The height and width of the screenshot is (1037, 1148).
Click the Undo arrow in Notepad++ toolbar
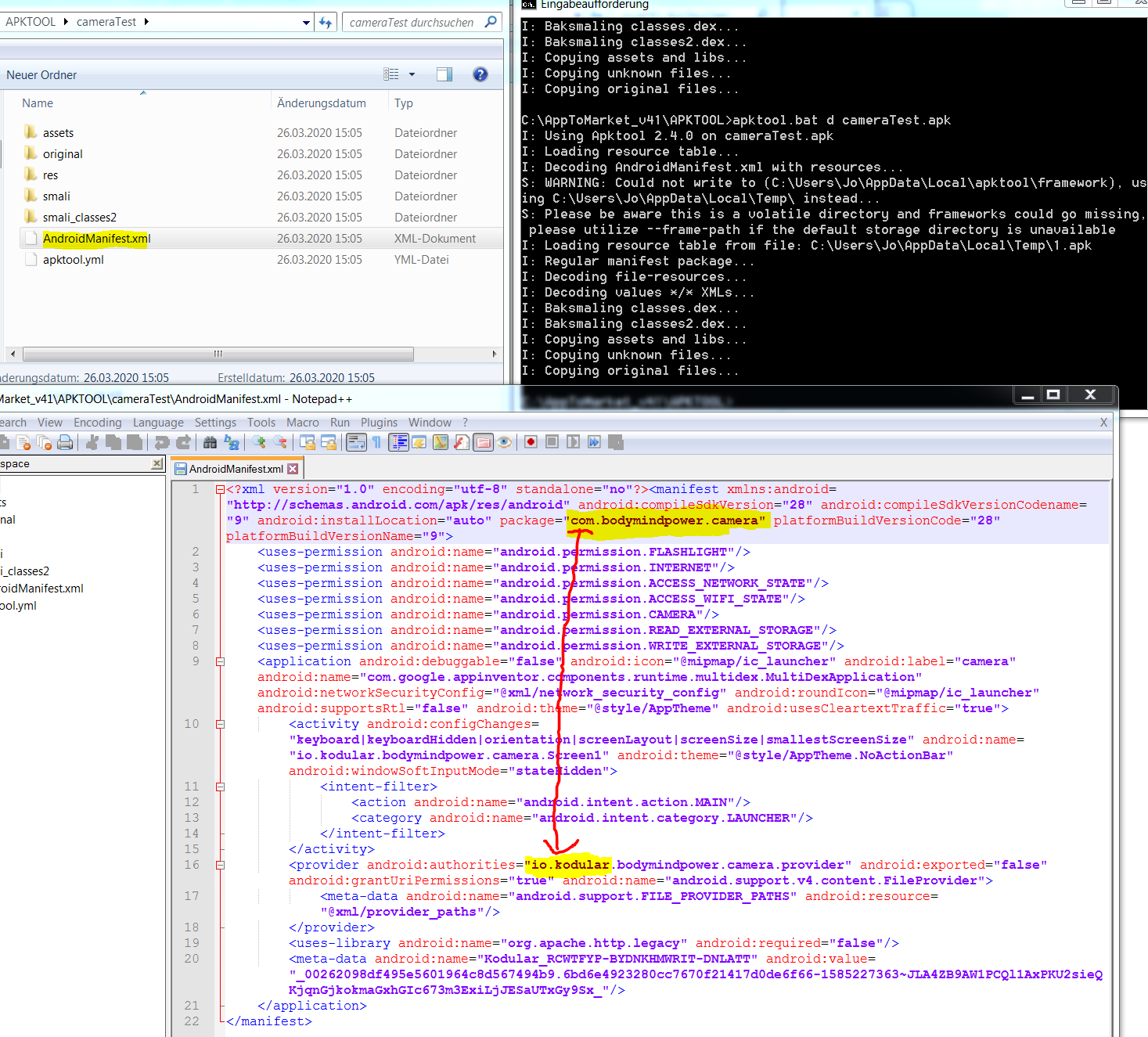[x=162, y=442]
